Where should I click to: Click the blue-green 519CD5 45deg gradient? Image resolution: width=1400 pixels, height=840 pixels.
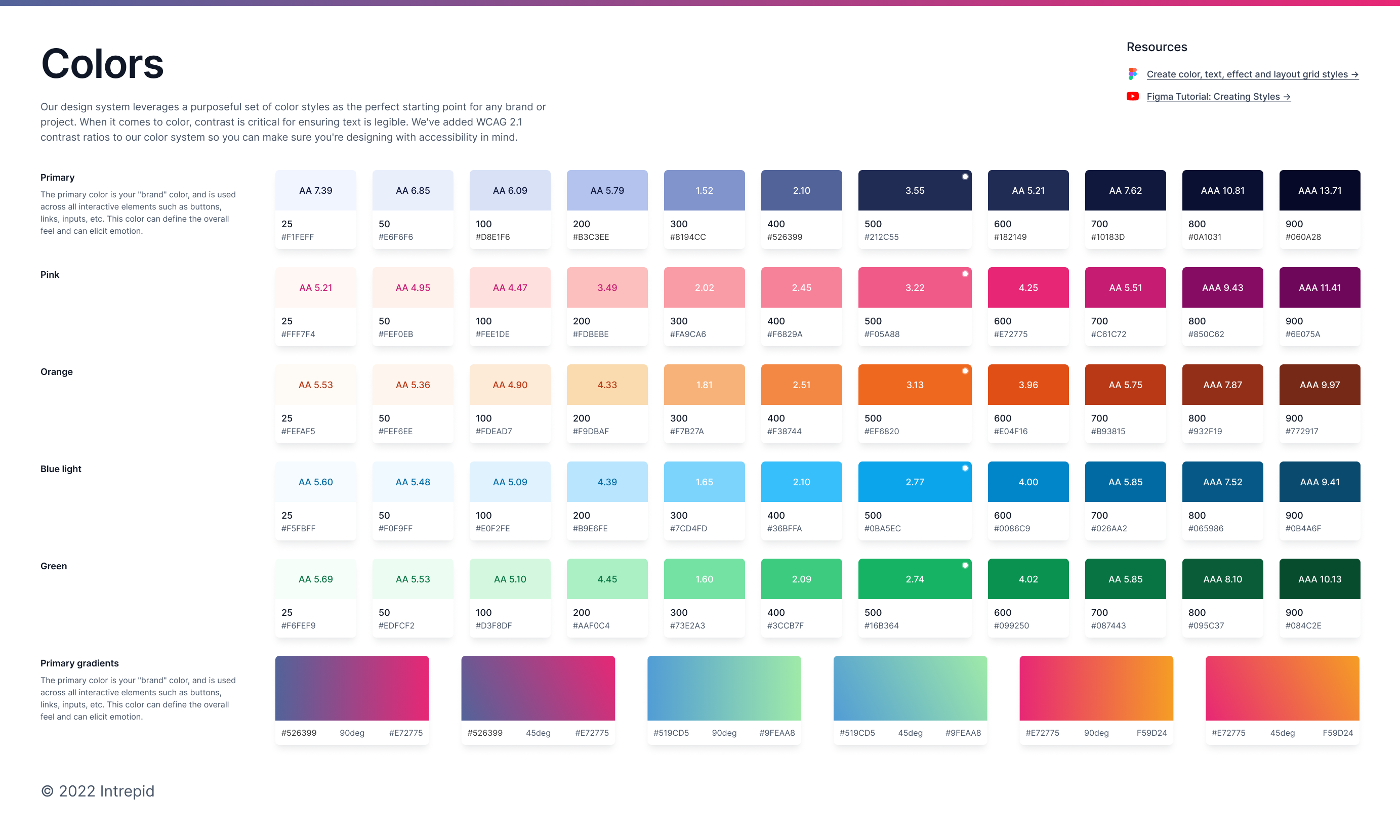coord(909,688)
